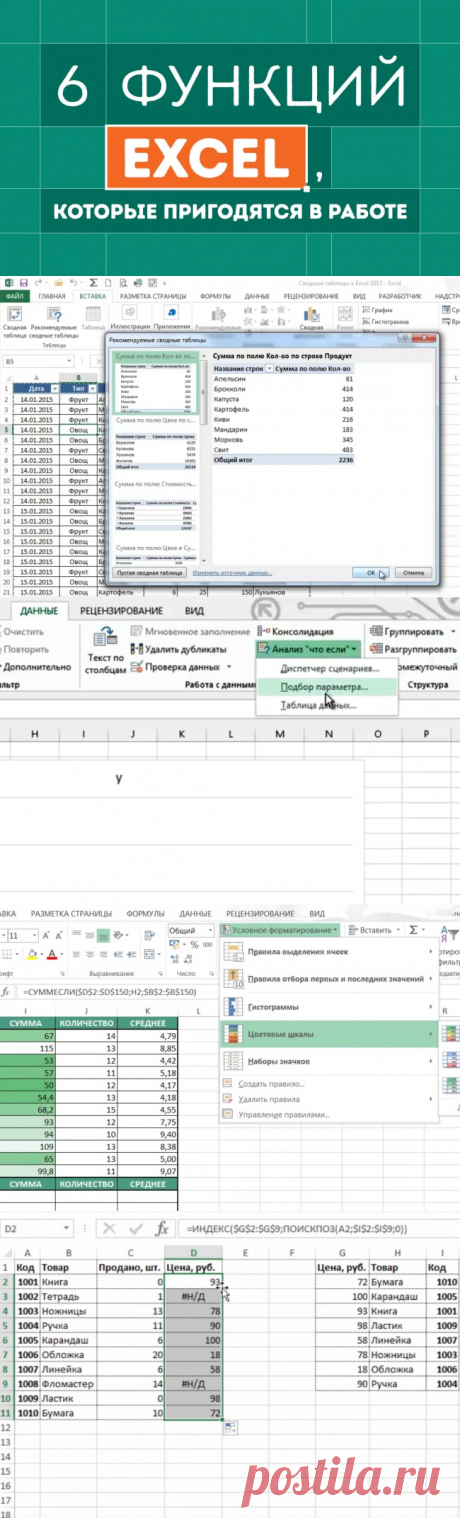The image size is (460, 1518).
Task: Click the Гистограмма chart icon
Action: pos(385,322)
